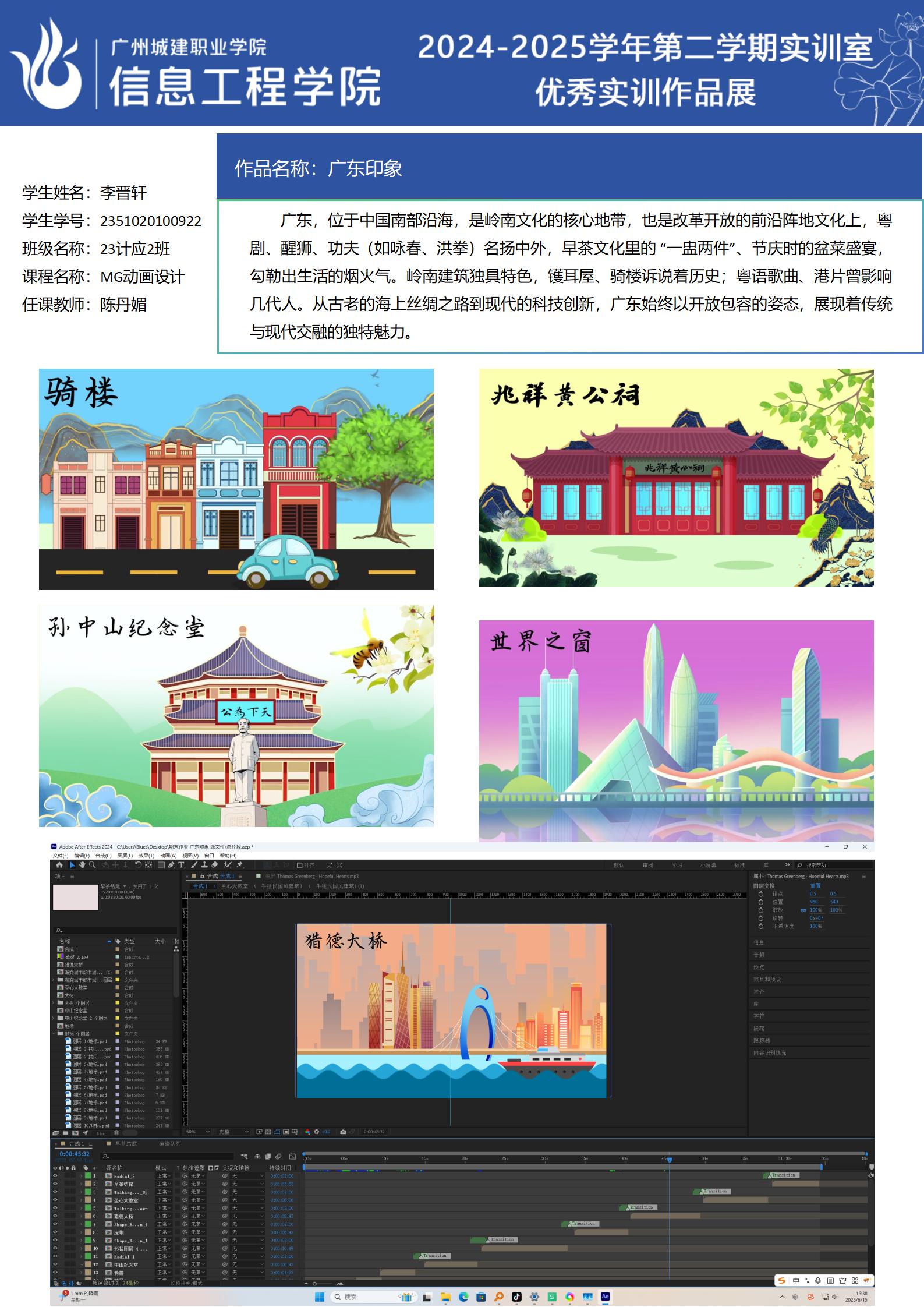924x1307 pixels.
Task: Hide the Radial_2 layer with its eye icon
Action: point(55,1176)
